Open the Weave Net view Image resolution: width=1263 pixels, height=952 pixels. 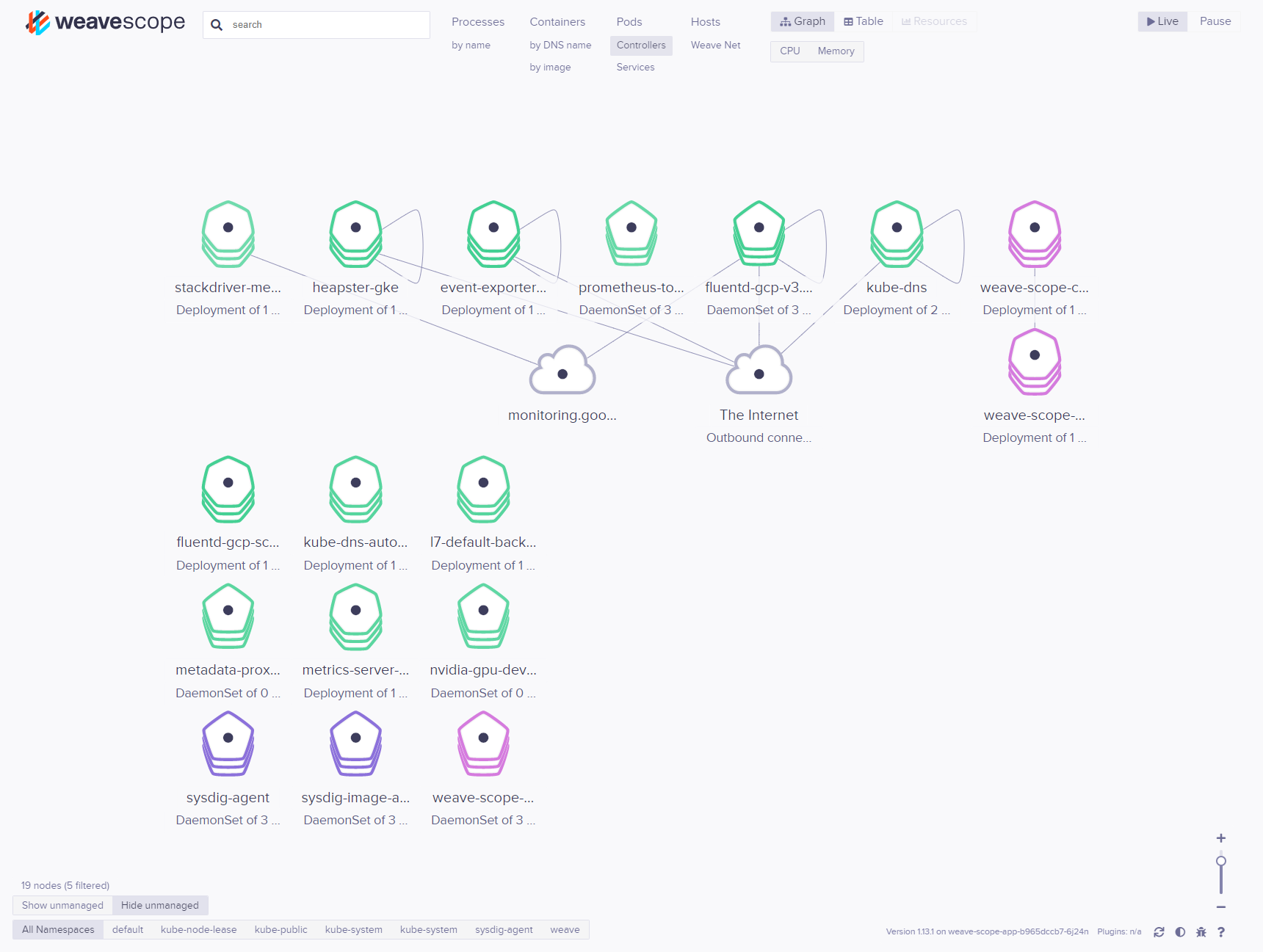click(715, 45)
